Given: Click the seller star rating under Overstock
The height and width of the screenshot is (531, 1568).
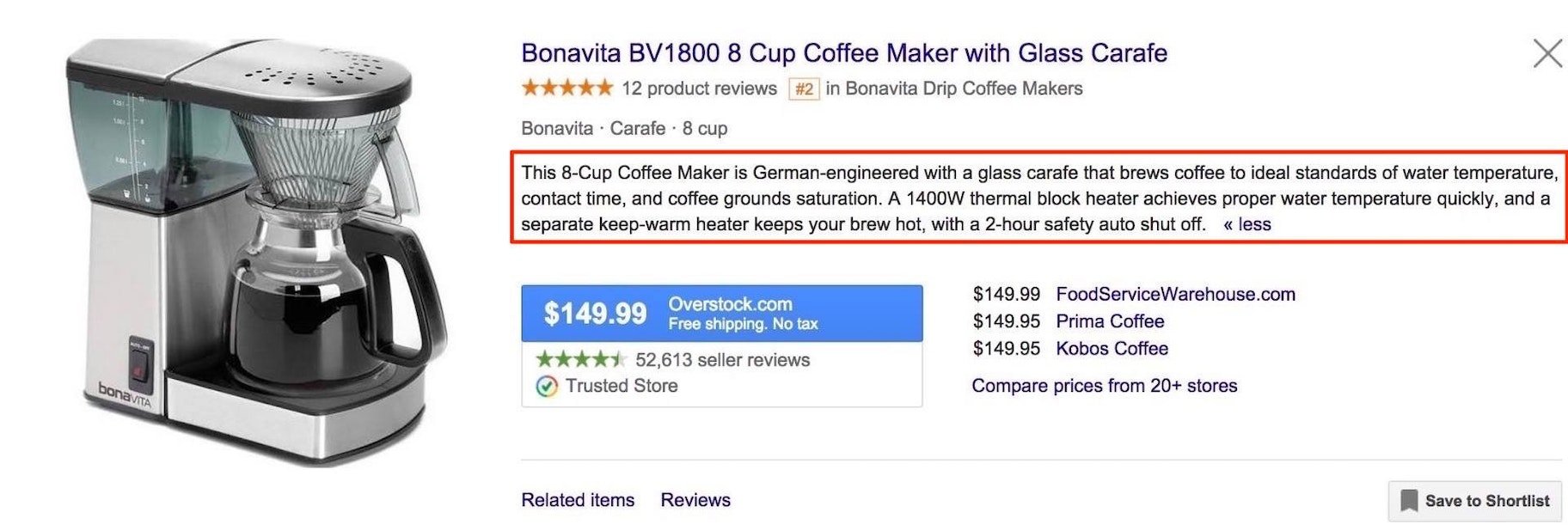Looking at the screenshot, I should (x=580, y=359).
